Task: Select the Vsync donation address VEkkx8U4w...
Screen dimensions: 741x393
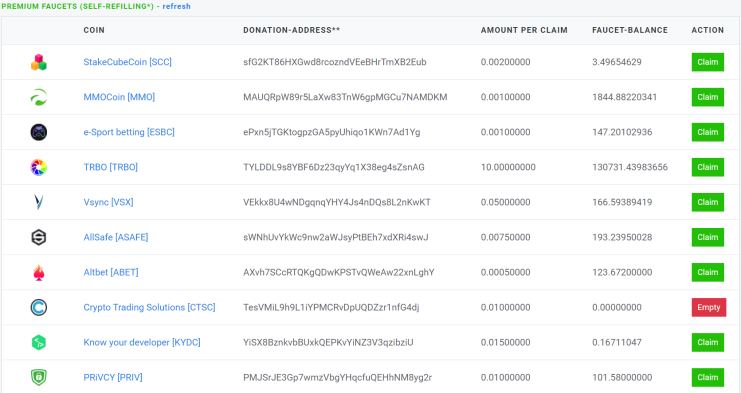Action: coord(337,202)
